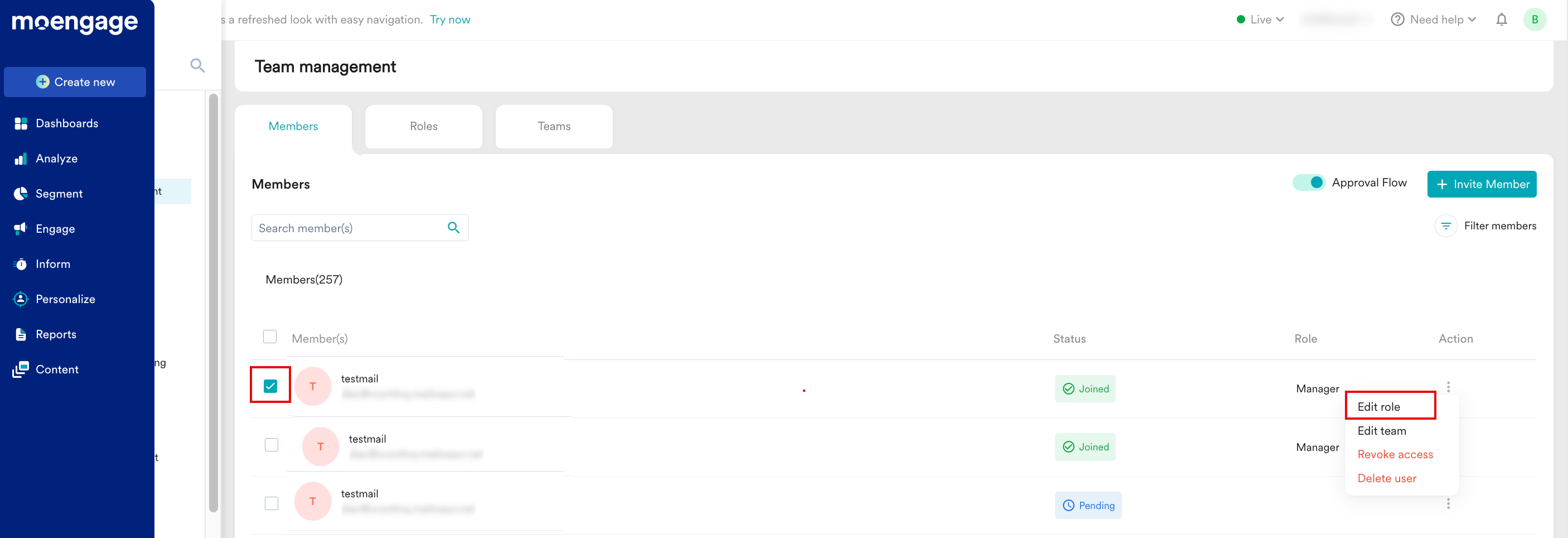Toggle the Approval Flow switch

1308,183
